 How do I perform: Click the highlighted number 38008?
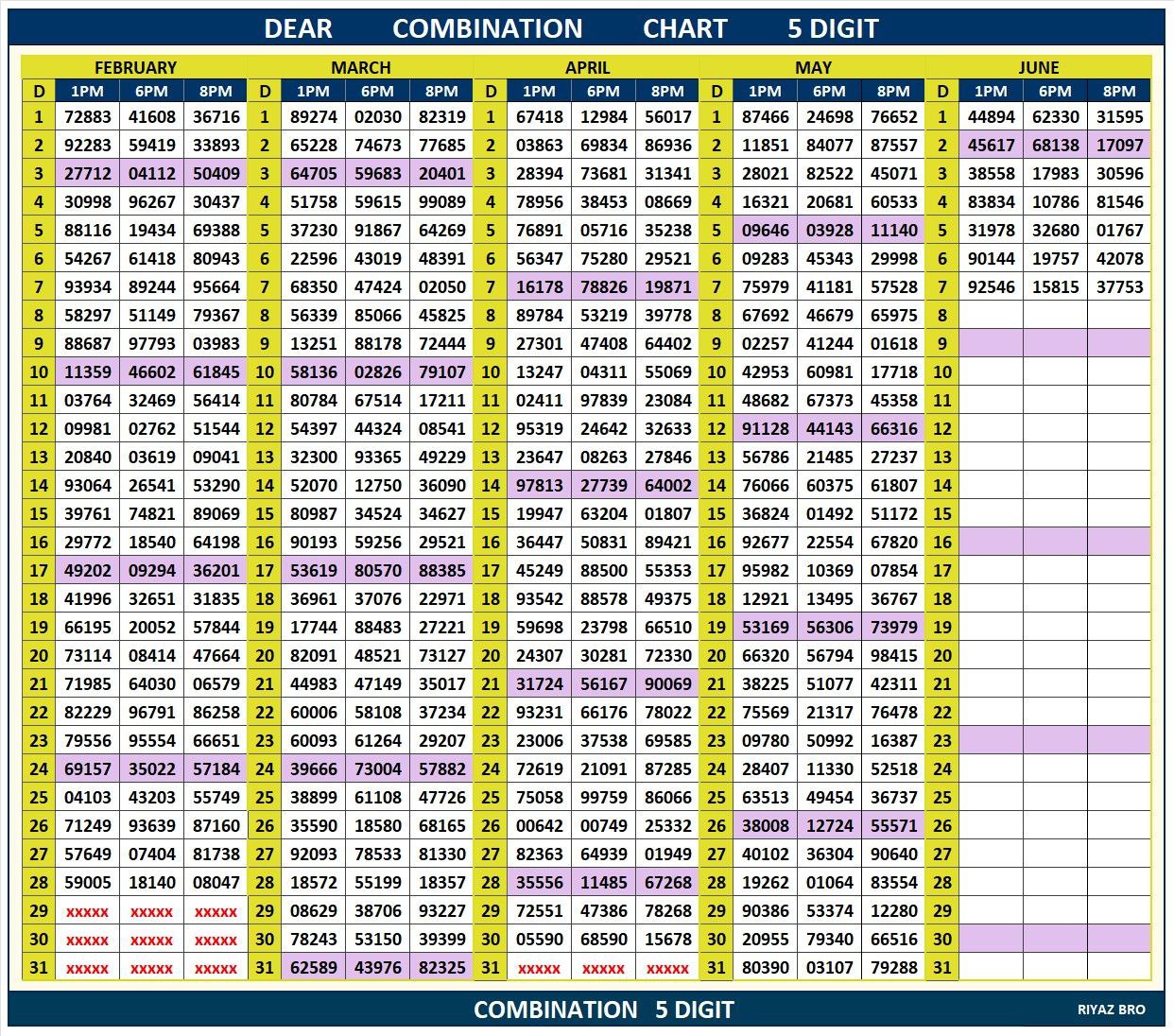[765, 826]
